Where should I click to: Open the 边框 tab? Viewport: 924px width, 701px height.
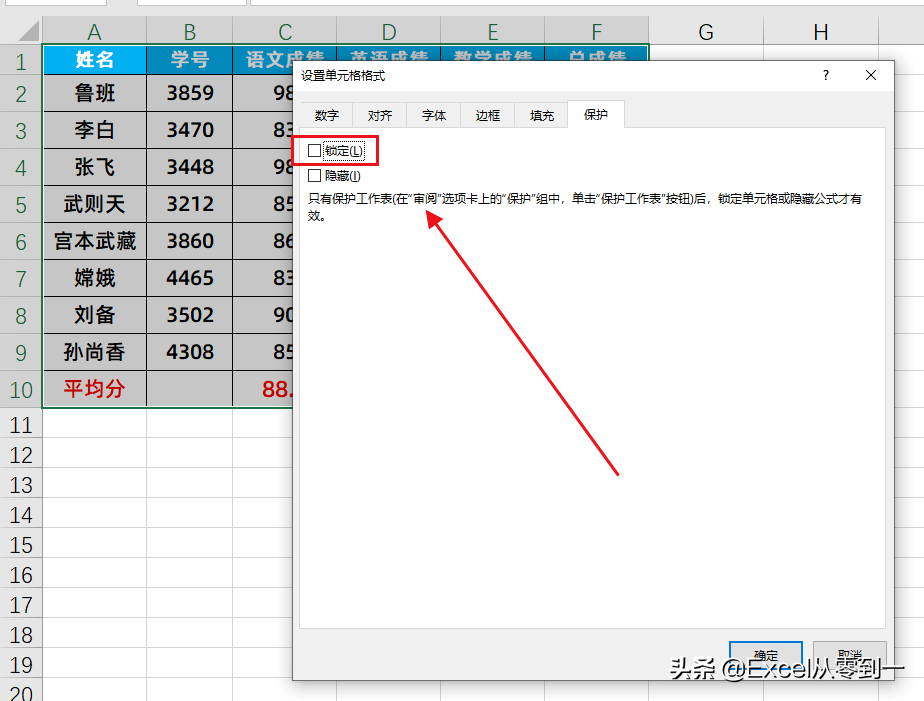[487, 115]
